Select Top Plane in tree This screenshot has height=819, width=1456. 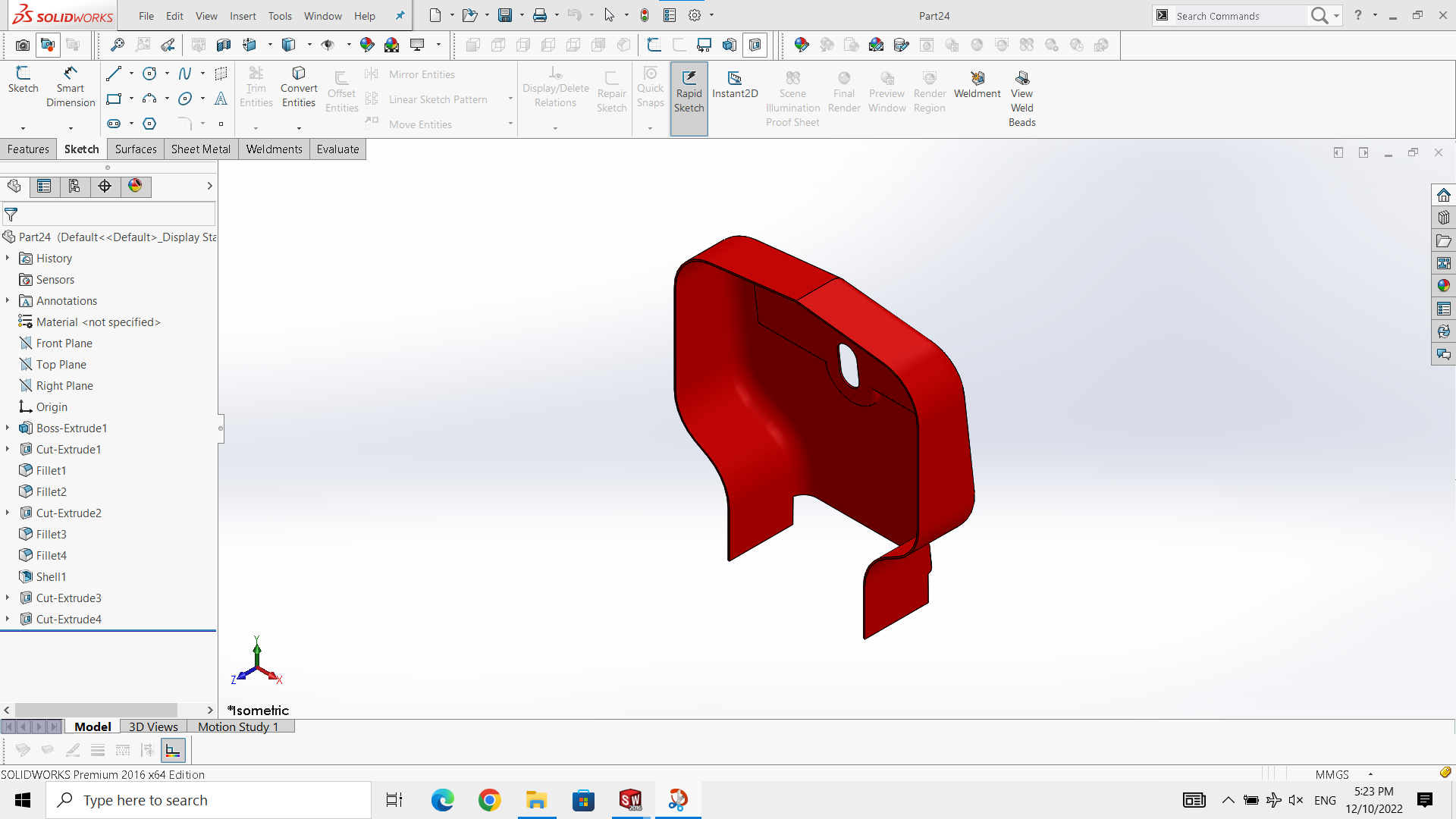pos(61,365)
